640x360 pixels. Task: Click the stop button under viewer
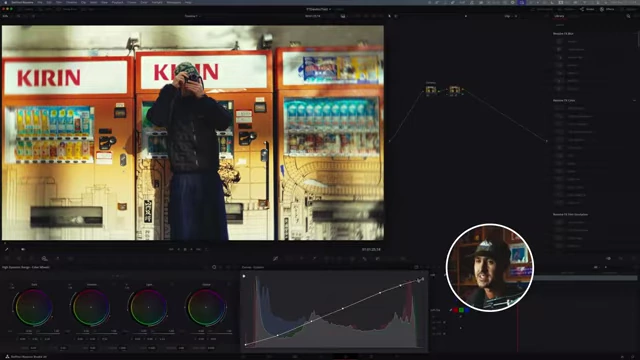tap(185, 249)
